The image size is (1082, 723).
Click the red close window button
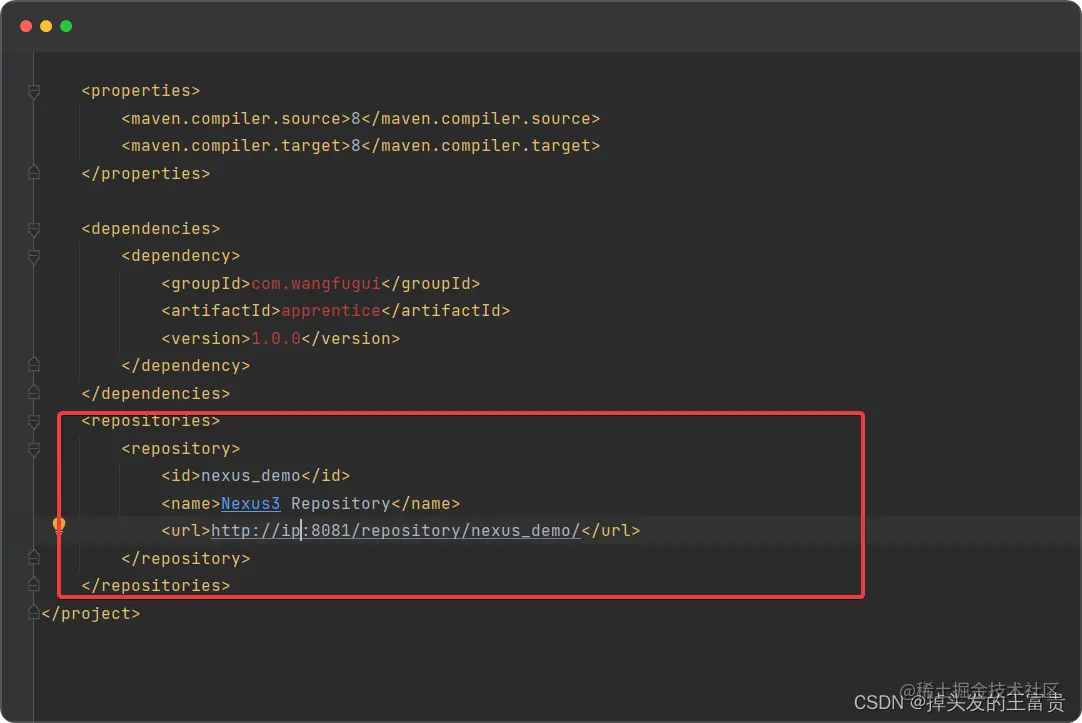tap(26, 26)
